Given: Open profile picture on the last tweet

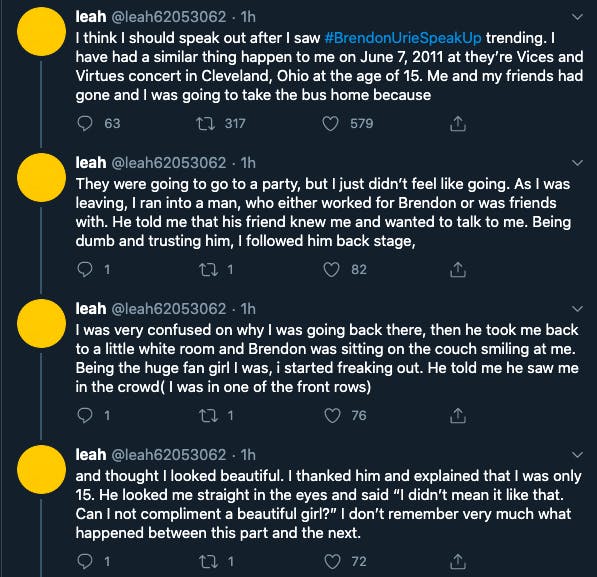Looking at the screenshot, I should pyautogui.click(x=41, y=469).
